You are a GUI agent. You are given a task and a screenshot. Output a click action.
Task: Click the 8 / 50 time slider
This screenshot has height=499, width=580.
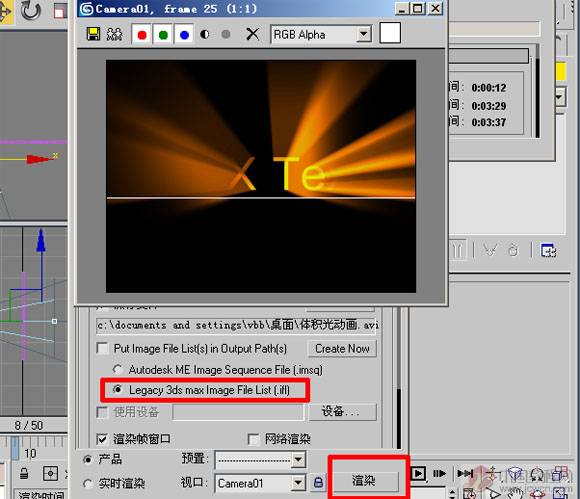coord(29,425)
